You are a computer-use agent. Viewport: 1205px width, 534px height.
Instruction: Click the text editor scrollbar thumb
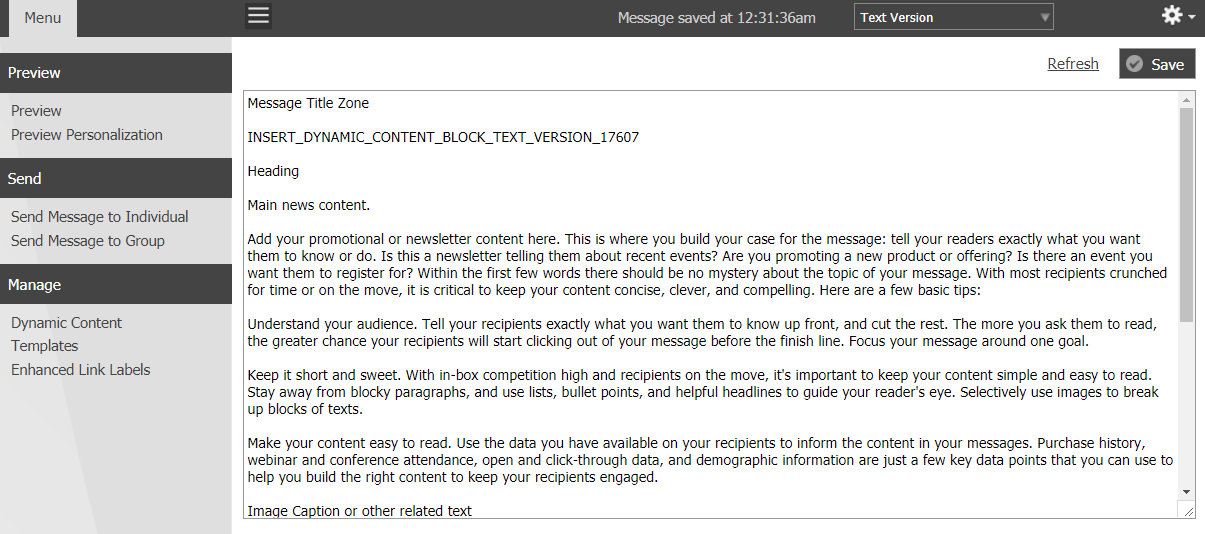click(x=1187, y=215)
